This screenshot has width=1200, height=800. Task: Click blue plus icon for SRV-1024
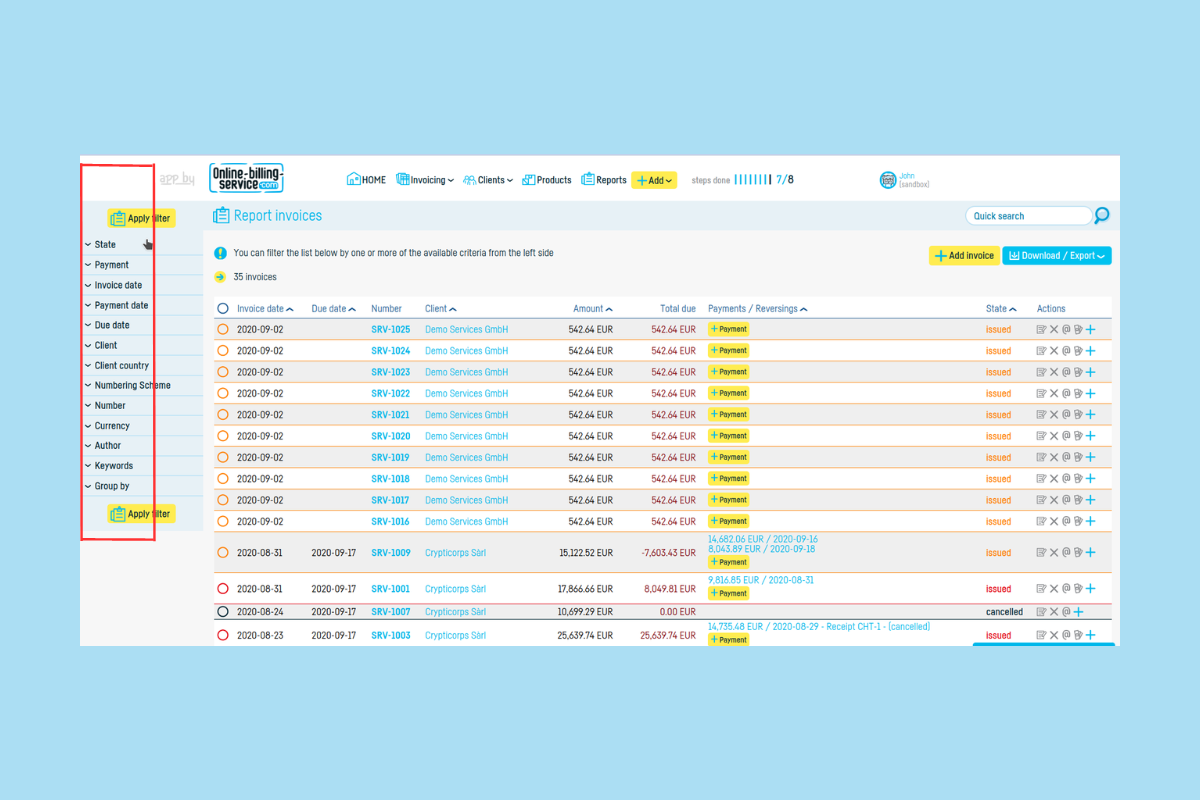pyautogui.click(x=1091, y=351)
